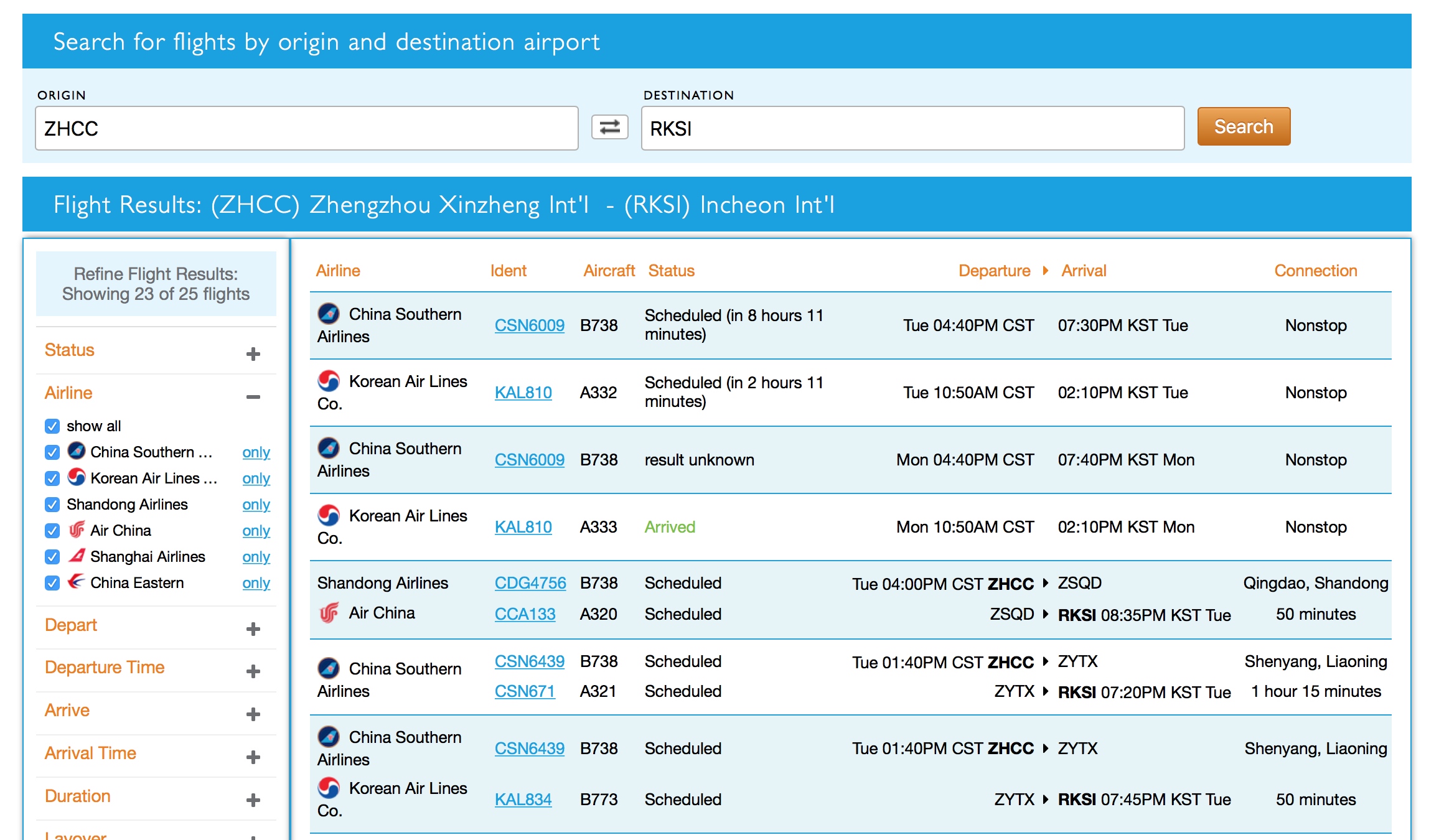This screenshot has height=840, width=1444.
Task: Click Air China logo beside CCA133
Action: click(x=329, y=613)
